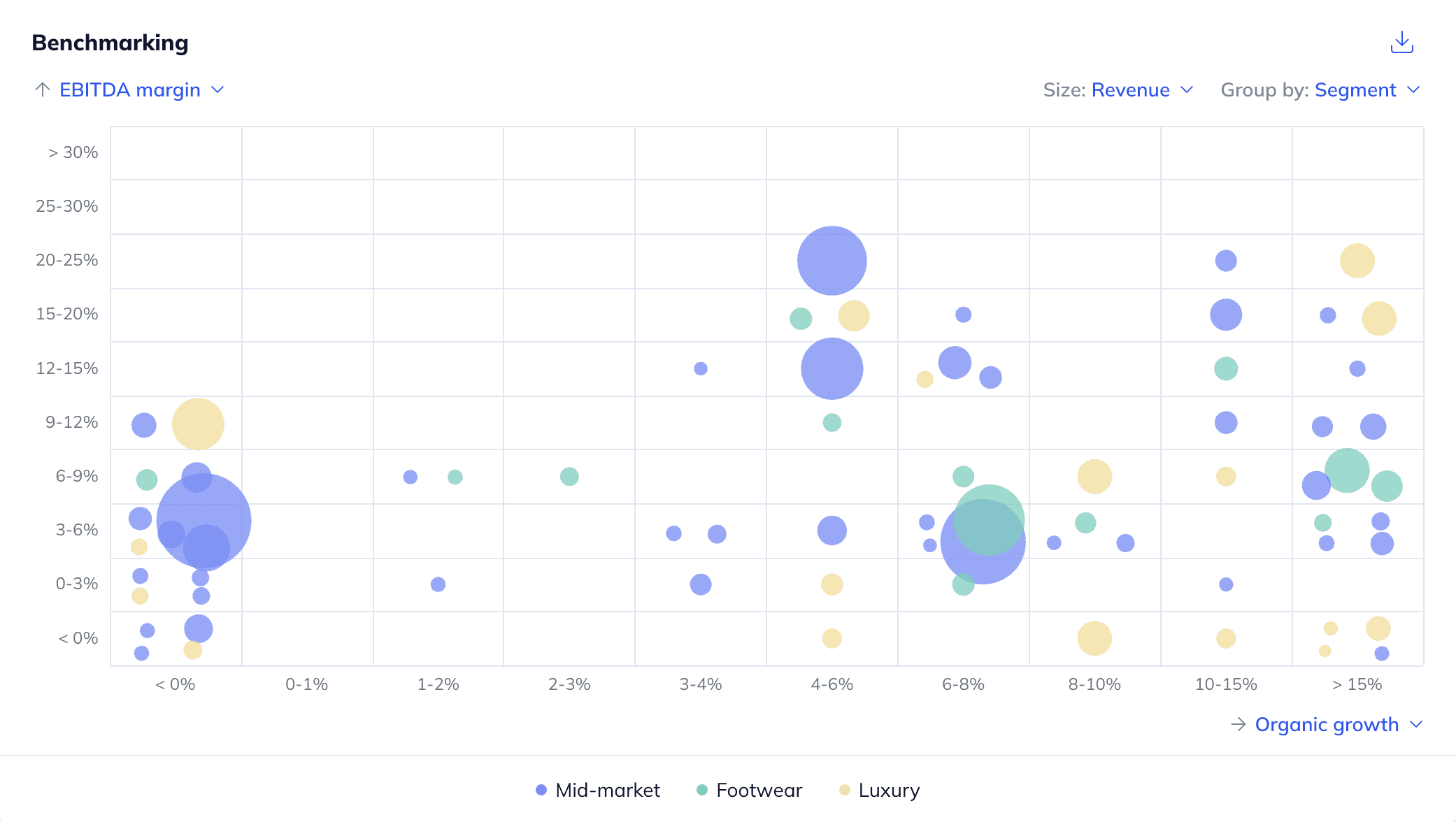This screenshot has width=1456, height=822.
Task: Expand the Group by: Segment dropdown
Action: point(1413,89)
